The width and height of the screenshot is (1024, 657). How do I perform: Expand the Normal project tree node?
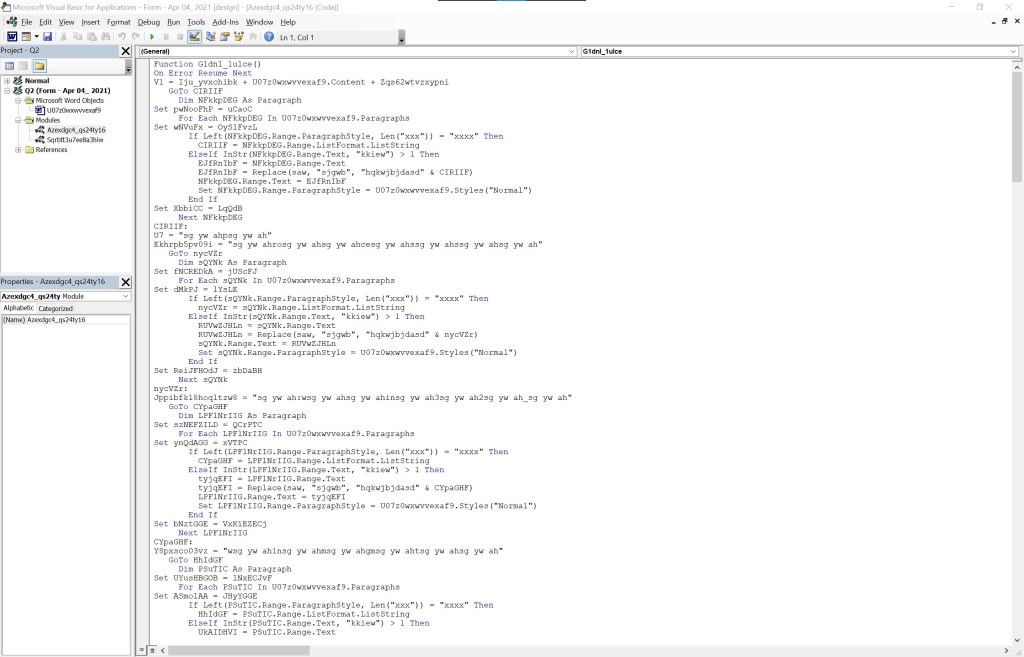pyautogui.click(x=7, y=80)
